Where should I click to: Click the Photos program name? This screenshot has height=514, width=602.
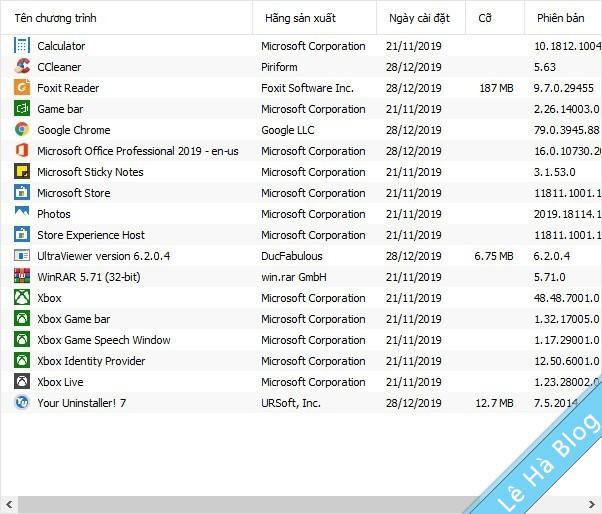[x=54, y=214]
